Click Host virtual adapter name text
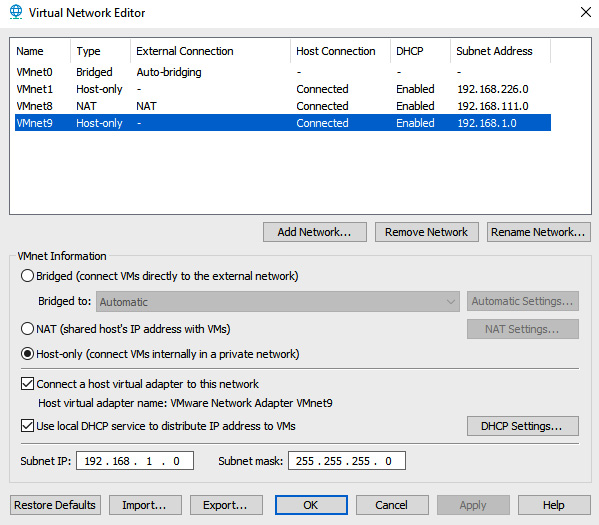The height and width of the screenshot is (525, 599). 185,403
